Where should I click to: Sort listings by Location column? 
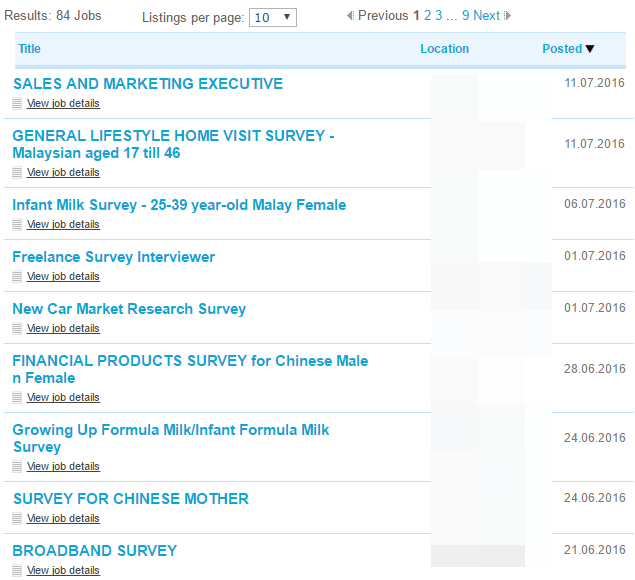tap(444, 49)
